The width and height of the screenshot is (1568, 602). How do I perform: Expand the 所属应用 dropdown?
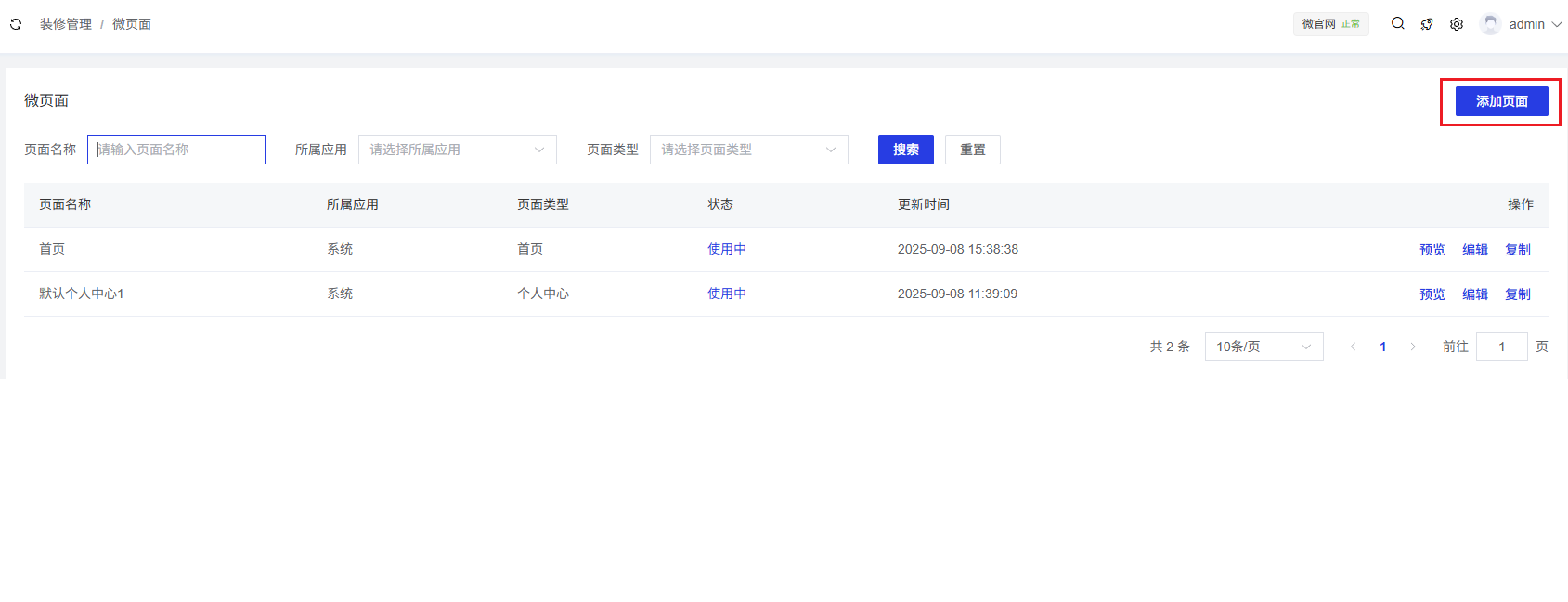click(457, 150)
